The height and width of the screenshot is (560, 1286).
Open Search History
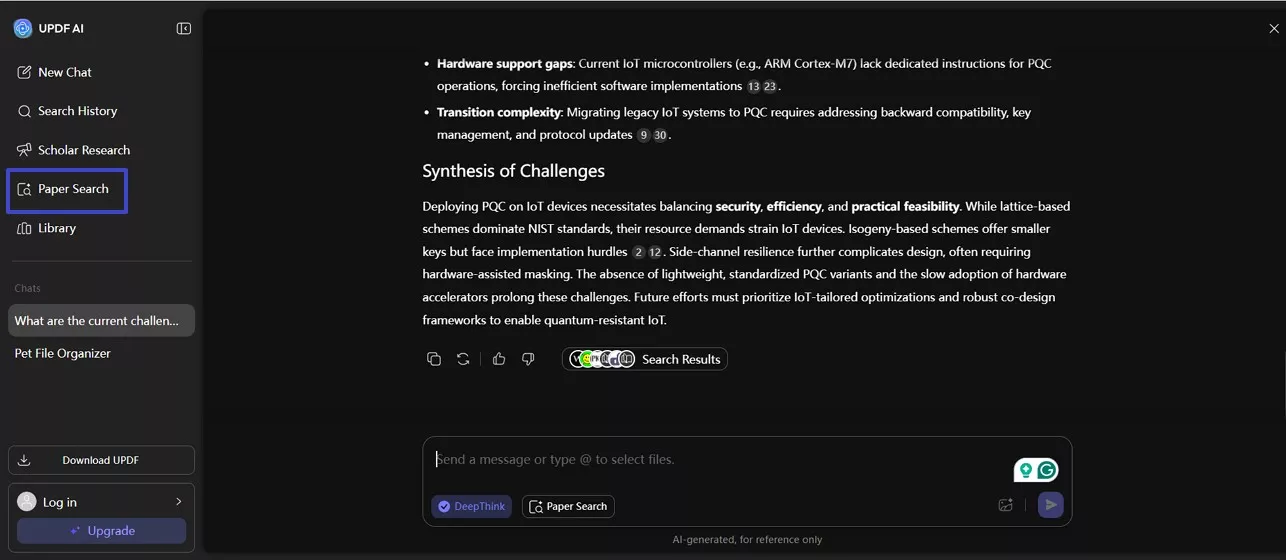tap(77, 111)
